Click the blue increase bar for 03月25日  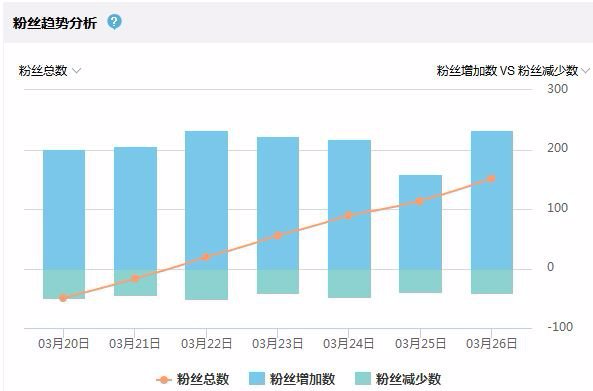coord(421,222)
